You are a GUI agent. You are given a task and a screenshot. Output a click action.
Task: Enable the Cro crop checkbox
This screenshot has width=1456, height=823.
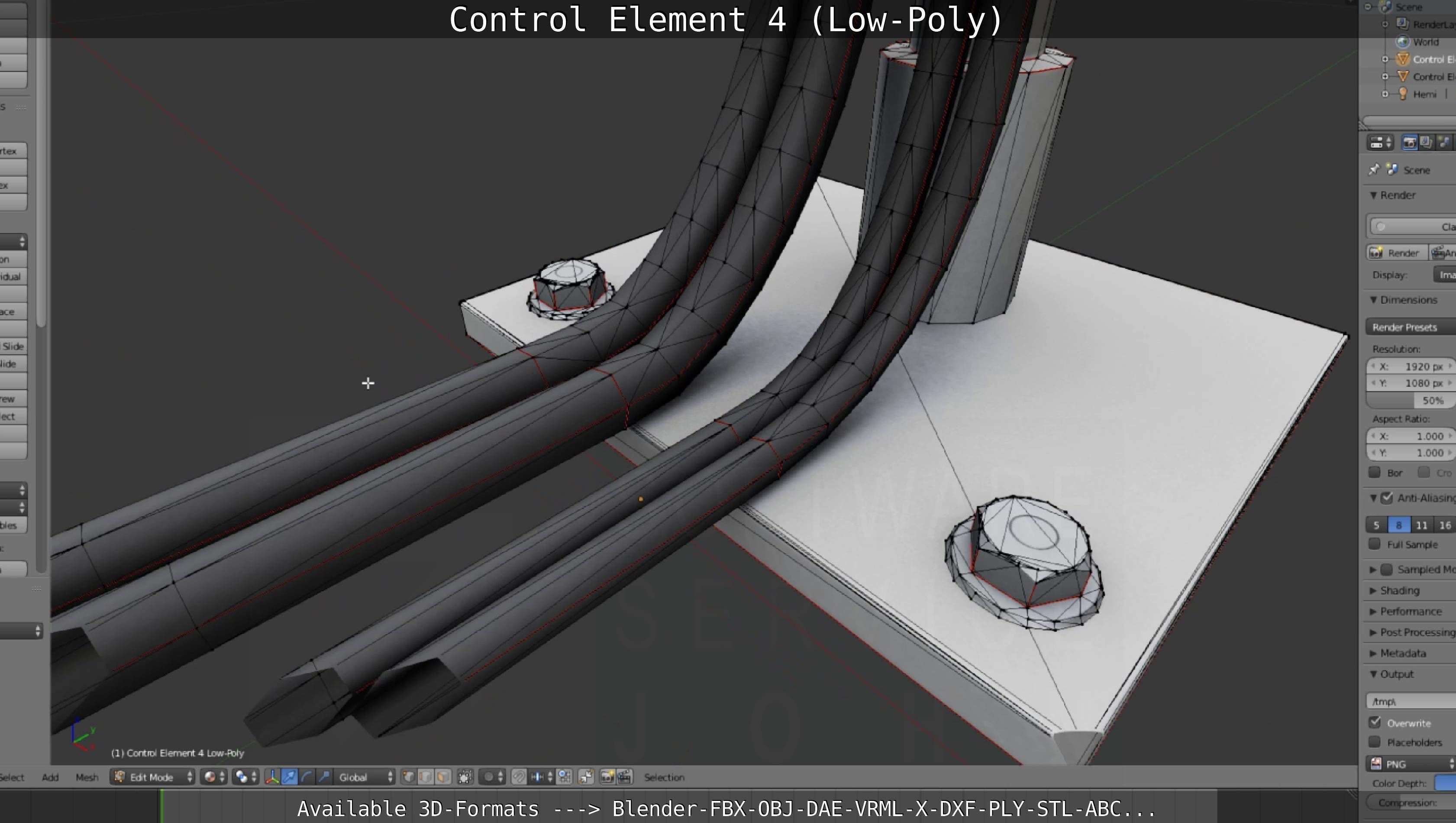(1424, 472)
